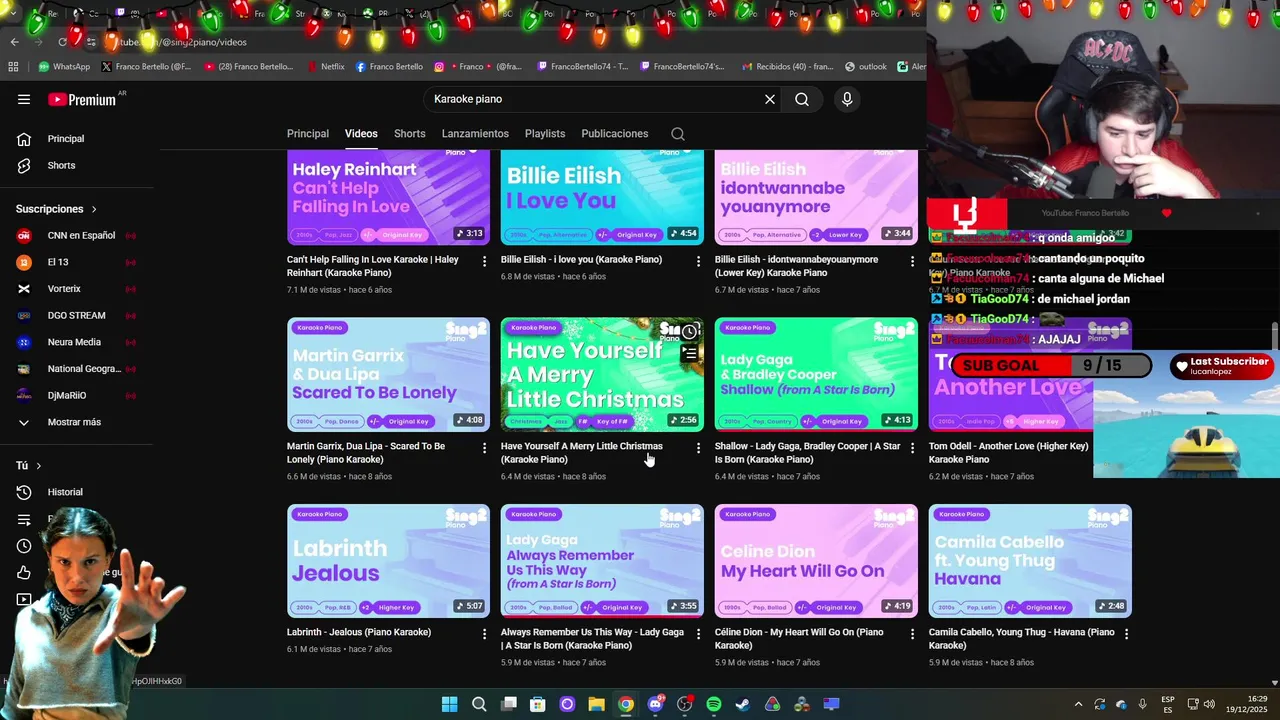This screenshot has height=720, width=1280.
Task: Open Windows Start menu
Action: click(x=449, y=704)
